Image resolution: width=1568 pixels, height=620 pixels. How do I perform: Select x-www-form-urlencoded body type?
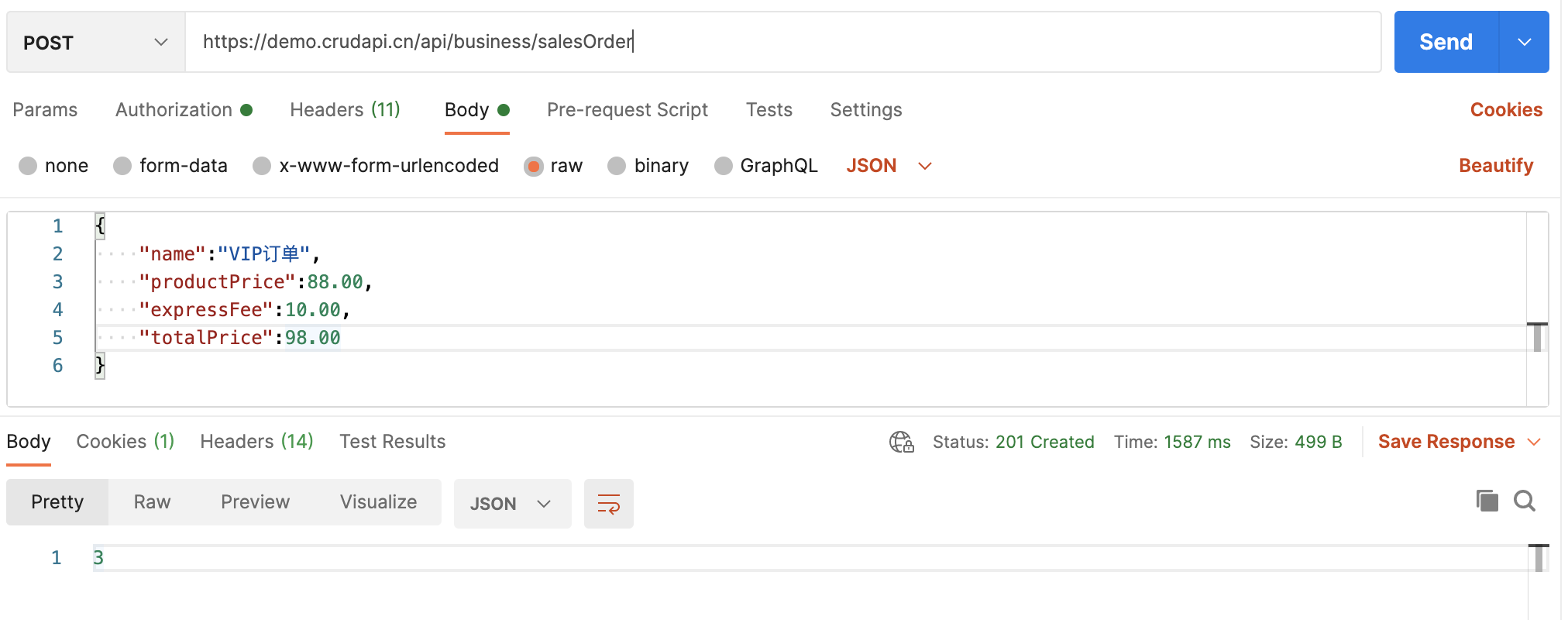pos(262,166)
